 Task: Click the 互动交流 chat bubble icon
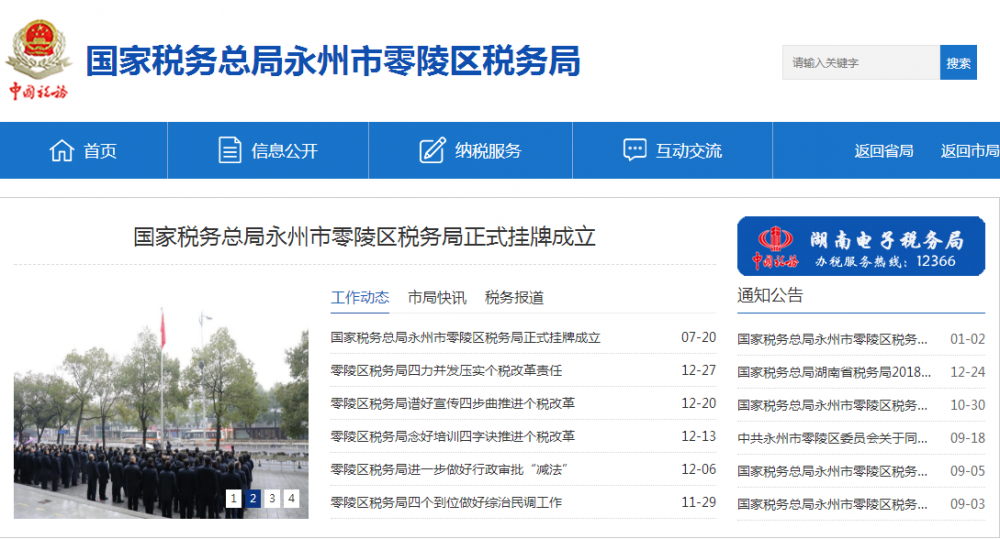click(x=634, y=151)
